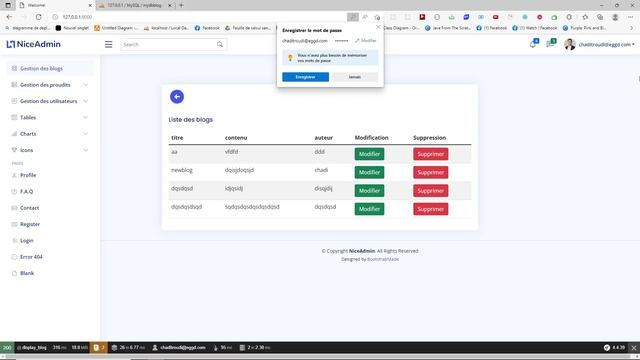
Task: Open the database queries debug panel
Action: coord(255,348)
